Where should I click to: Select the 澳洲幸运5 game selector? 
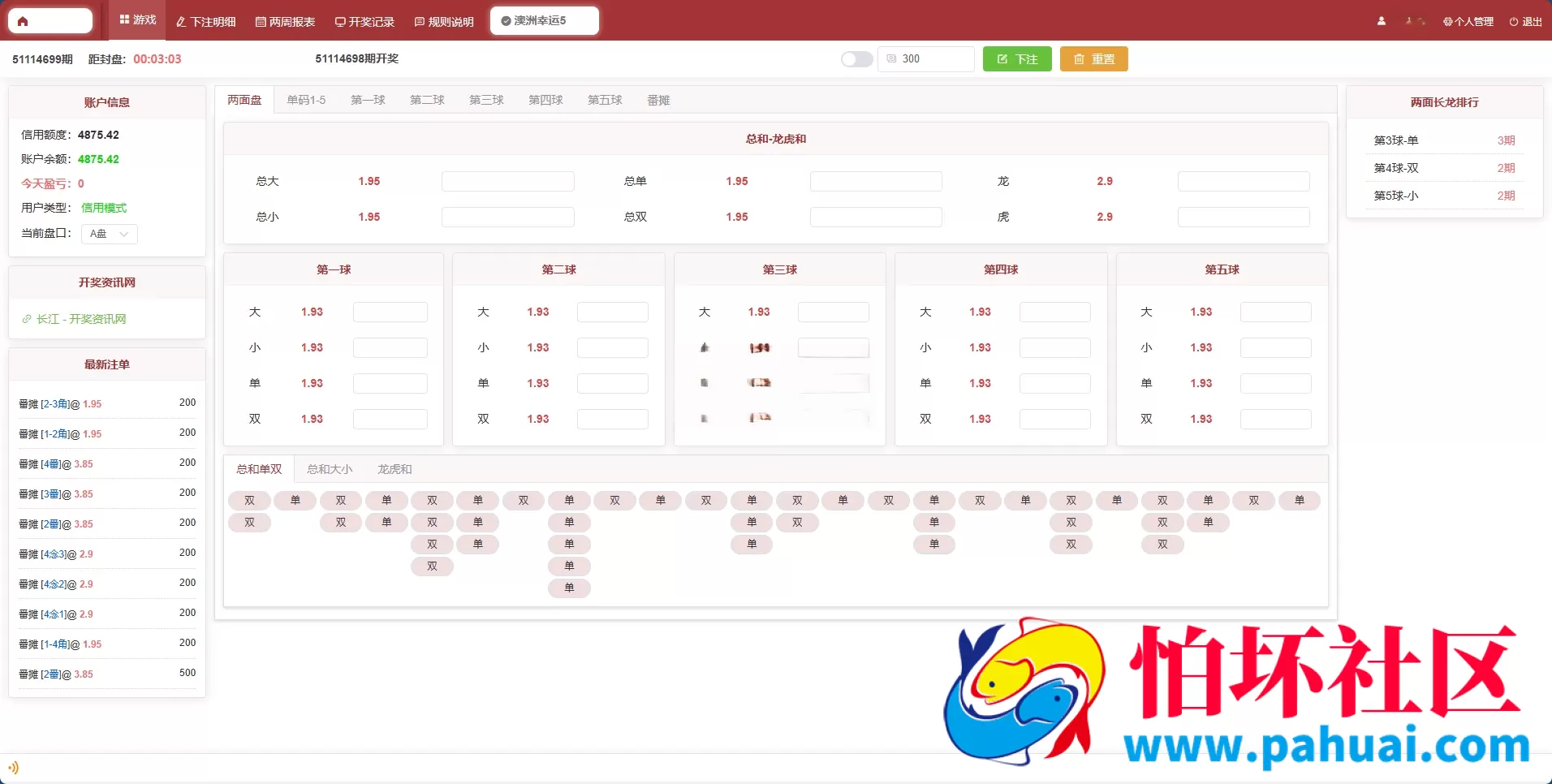click(x=544, y=20)
